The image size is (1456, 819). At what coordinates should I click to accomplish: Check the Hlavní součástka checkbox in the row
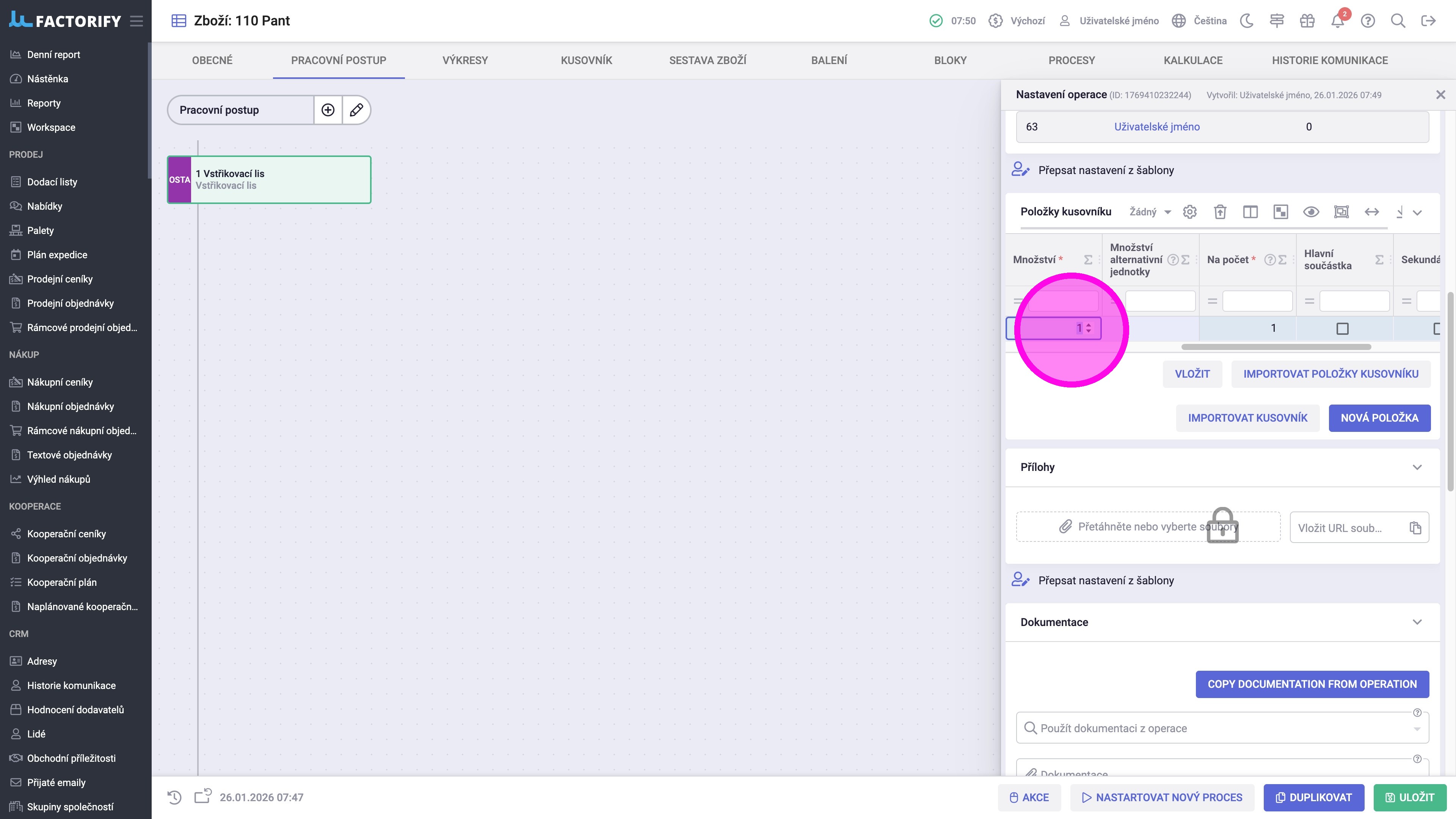[x=1342, y=328]
